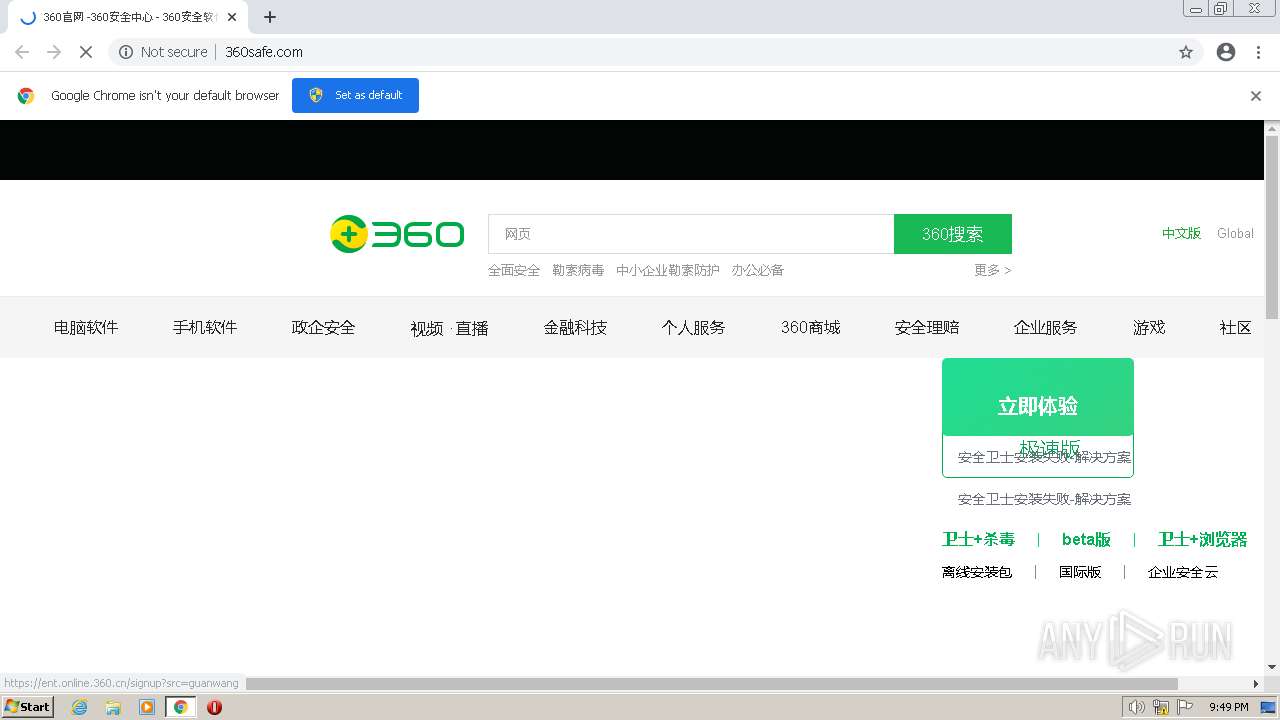Click the 立即体验 button
This screenshot has height=720, width=1280.
coord(1038,397)
